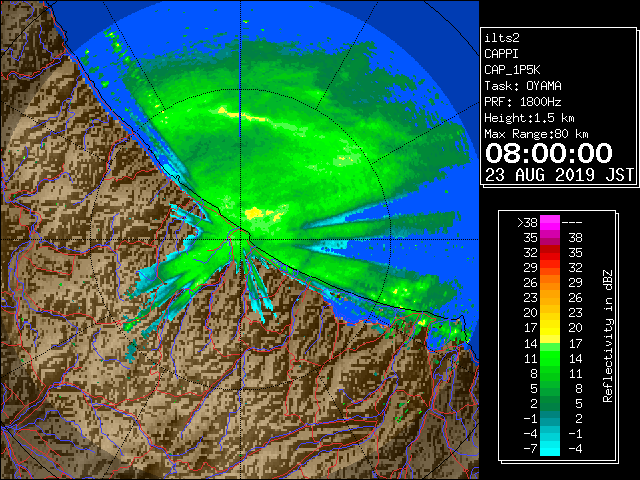The height and width of the screenshot is (480, 640).
Task: Click the '-7' legend label
Action: coord(530,448)
